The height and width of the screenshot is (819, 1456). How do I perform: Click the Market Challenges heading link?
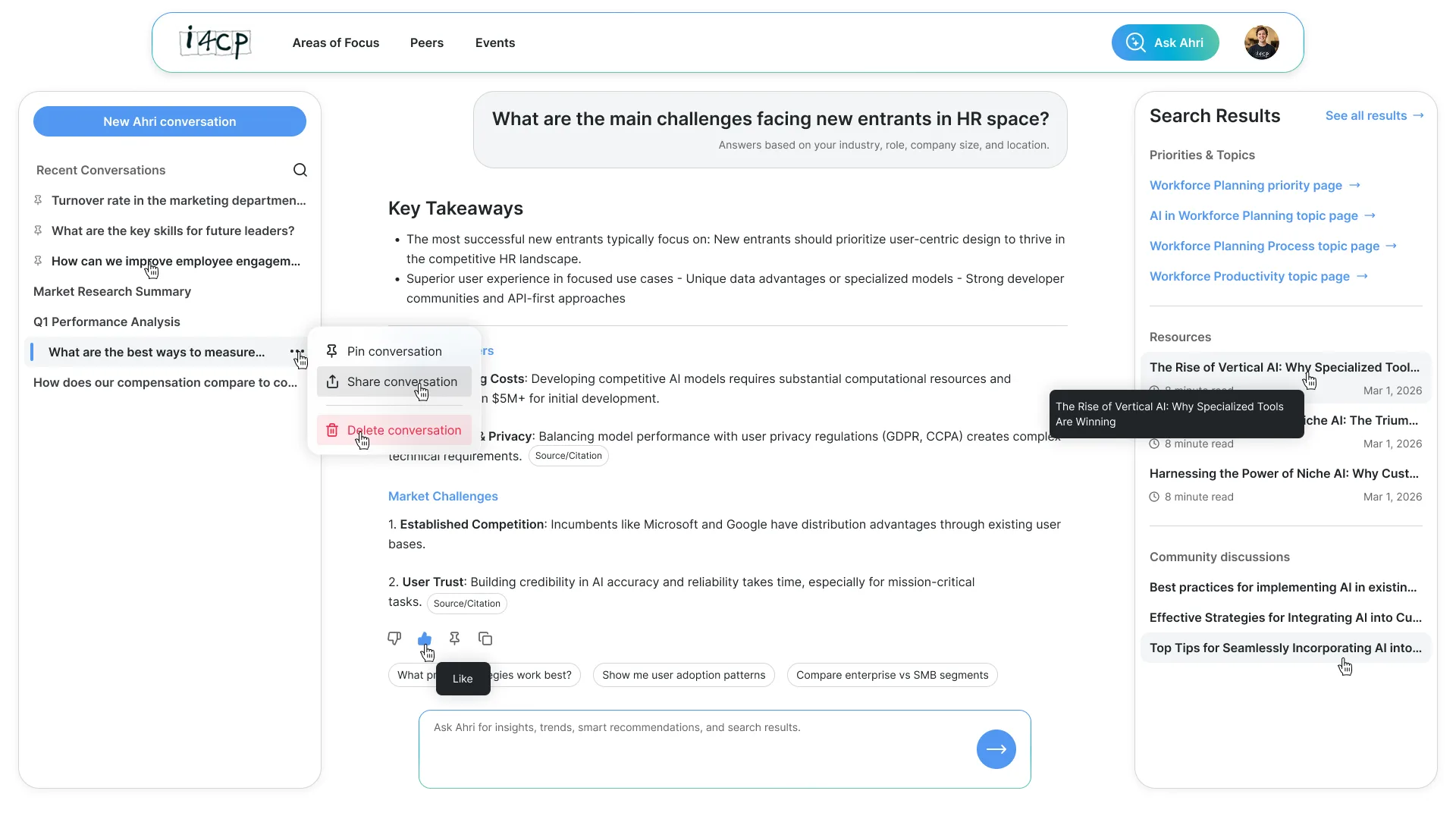tap(443, 496)
